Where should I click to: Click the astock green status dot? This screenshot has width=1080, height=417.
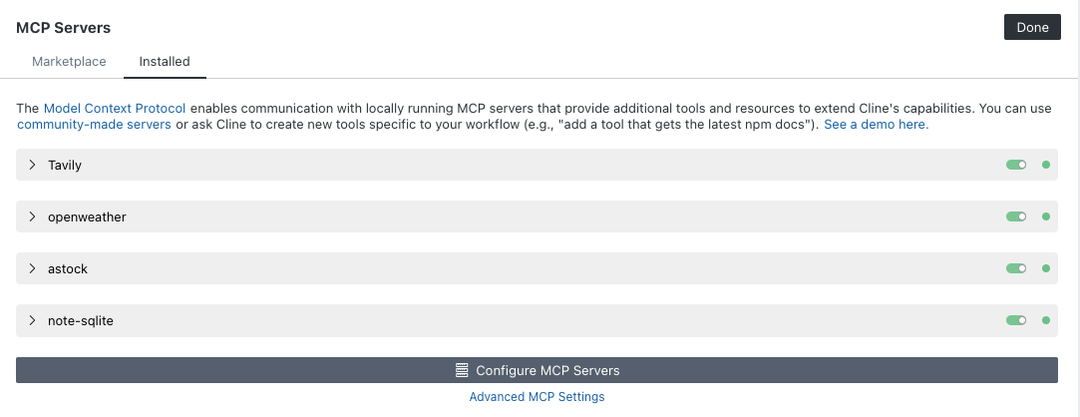[1046, 269]
